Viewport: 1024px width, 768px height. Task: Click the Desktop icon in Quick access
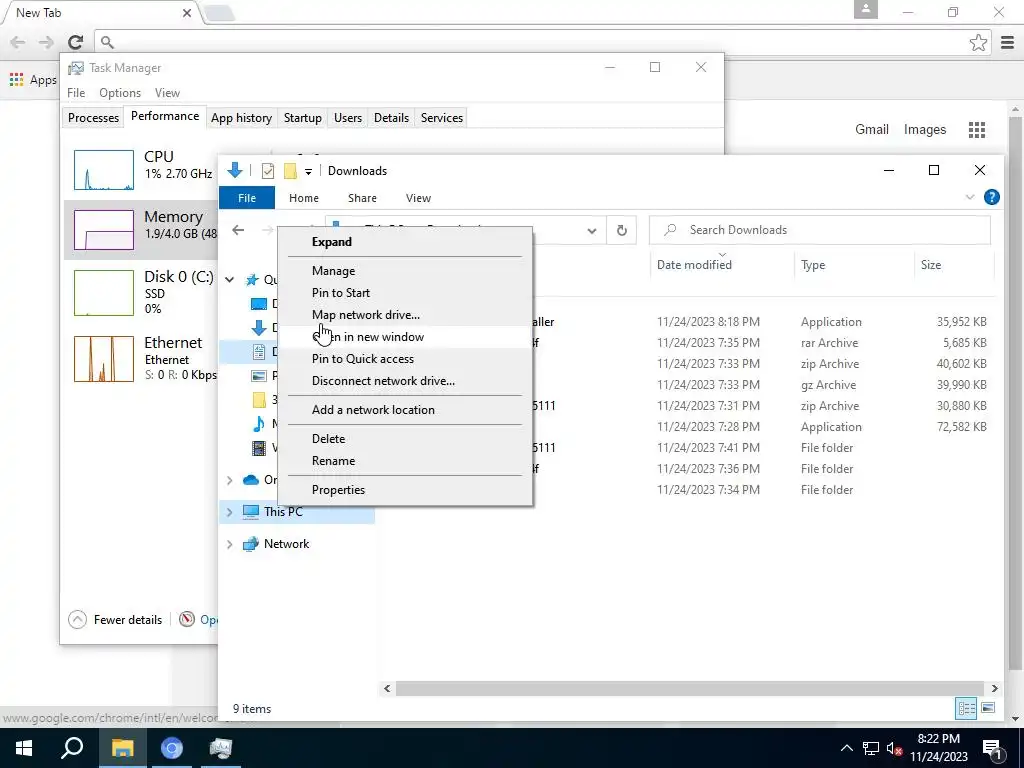[259, 304]
